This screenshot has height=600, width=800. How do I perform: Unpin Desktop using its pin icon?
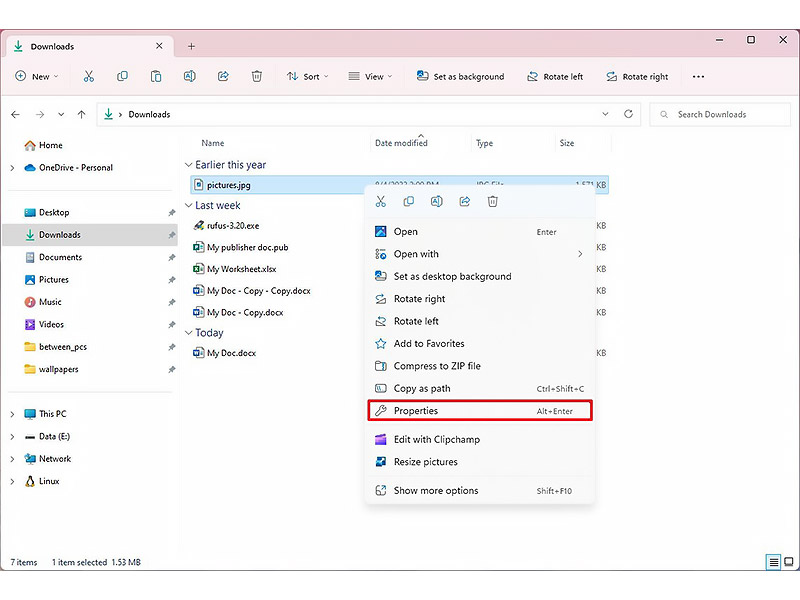click(172, 213)
